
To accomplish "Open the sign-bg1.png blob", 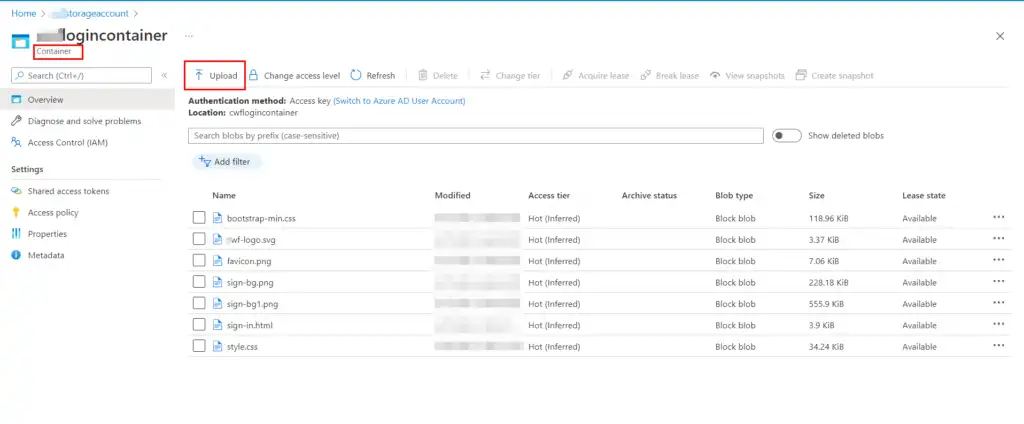I will (252, 304).
